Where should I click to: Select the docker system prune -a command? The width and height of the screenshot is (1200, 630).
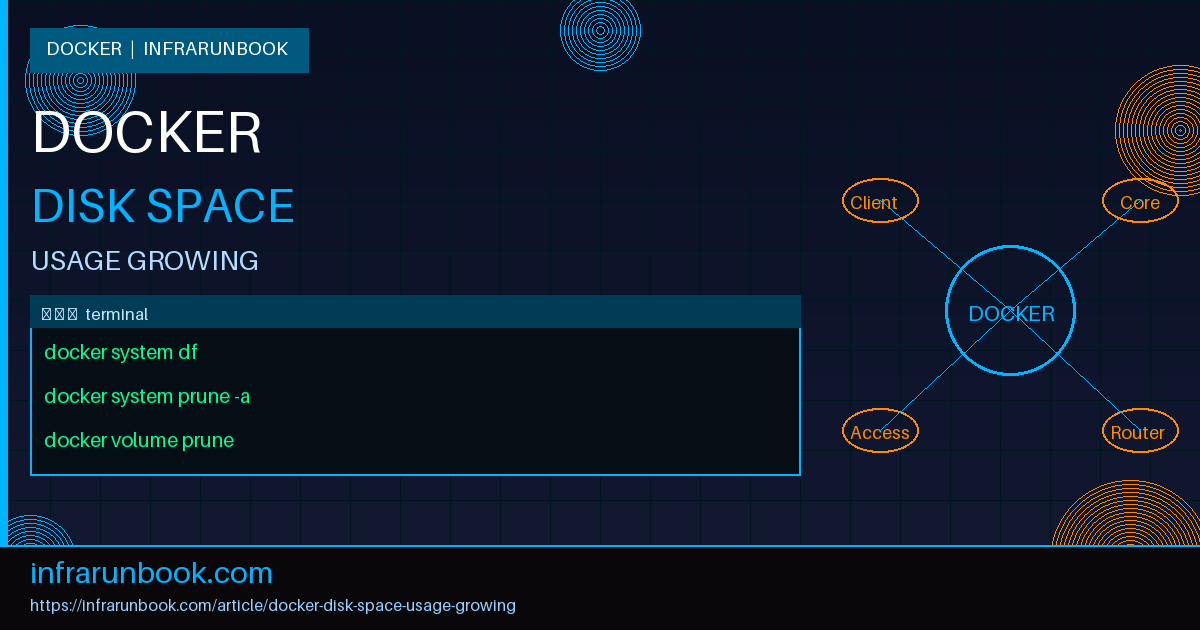click(146, 396)
